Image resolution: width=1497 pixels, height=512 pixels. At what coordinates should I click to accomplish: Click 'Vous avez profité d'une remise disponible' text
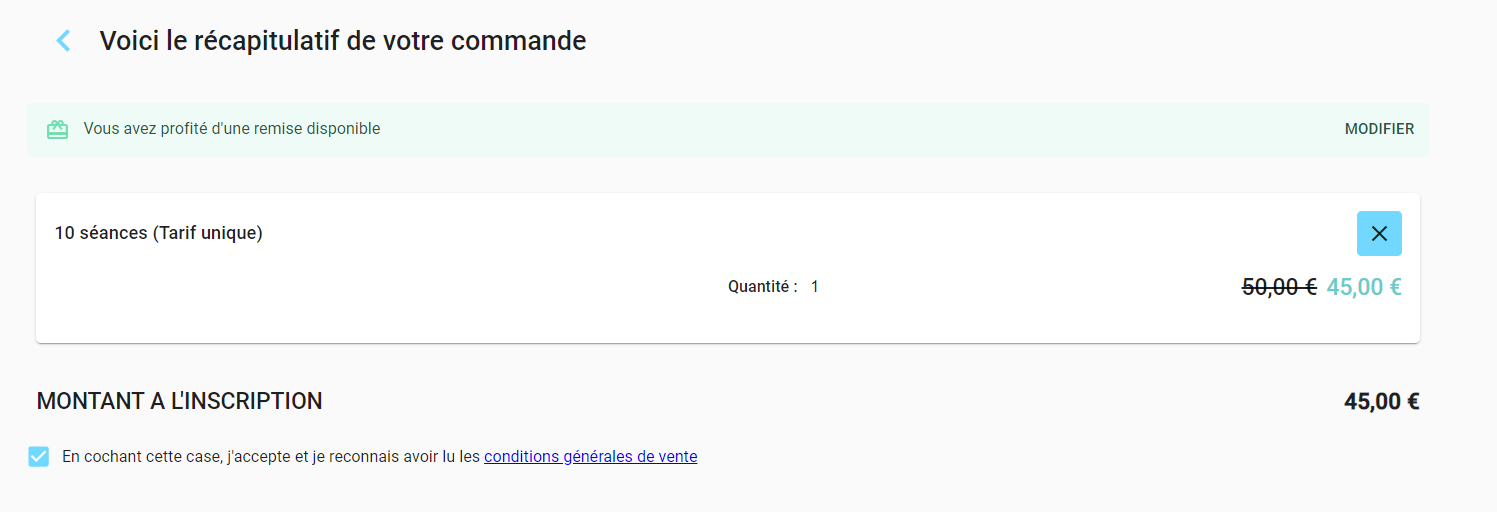click(232, 129)
